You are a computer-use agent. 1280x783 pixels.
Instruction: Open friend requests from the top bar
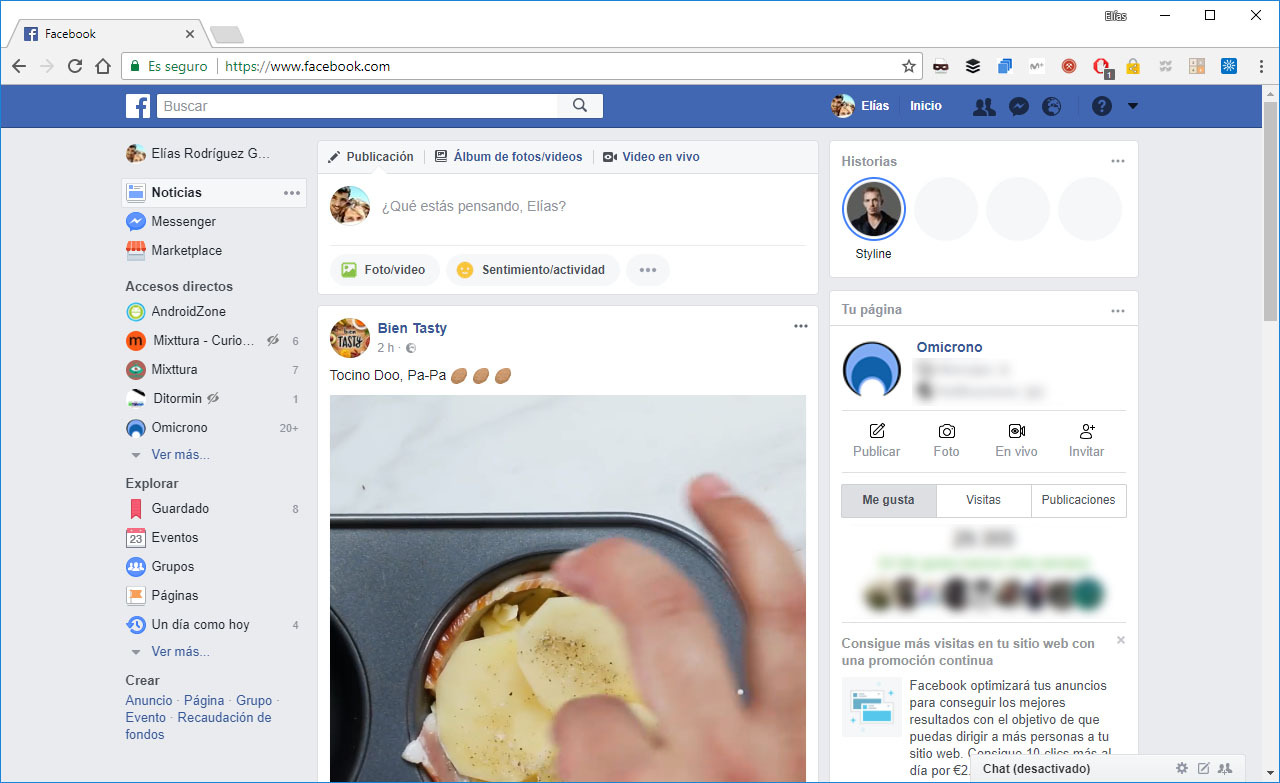click(x=983, y=105)
